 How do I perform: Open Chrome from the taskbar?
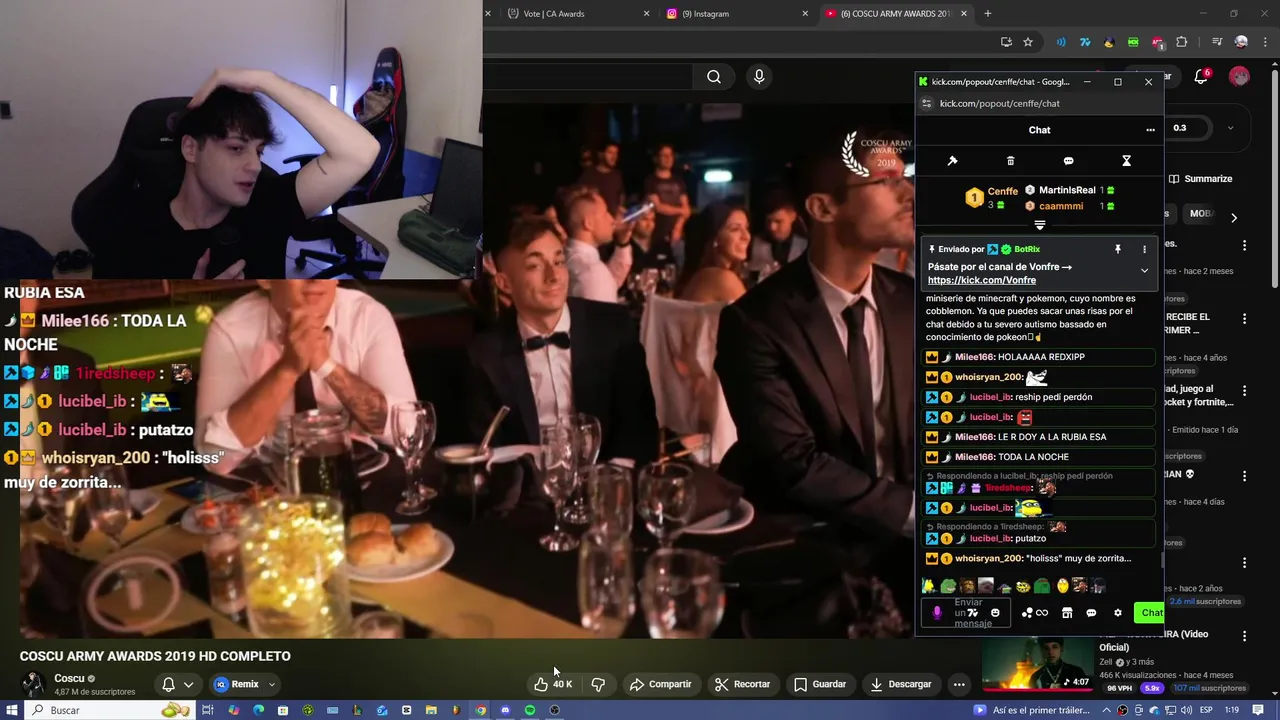tap(480, 710)
